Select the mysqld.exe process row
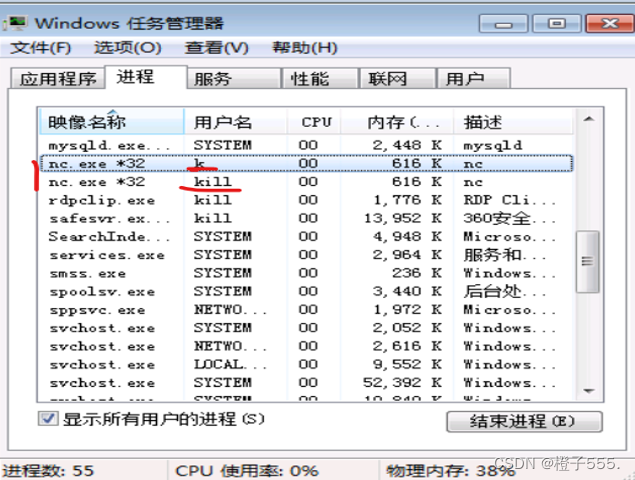Viewport: 635px width, 480px height. pyautogui.click(x=306, y=145)
